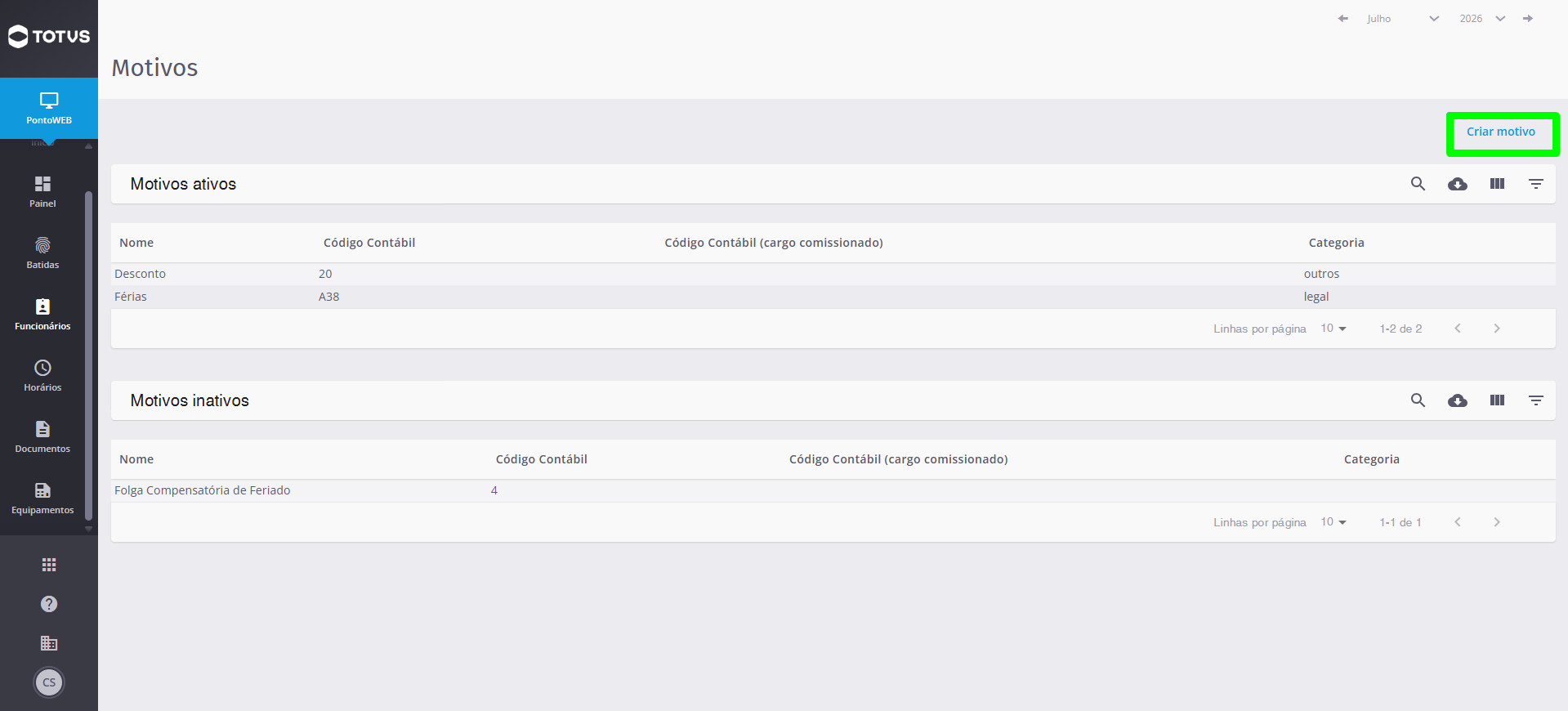
Task: Open the apps grid icon
Action: coord(49,565)
